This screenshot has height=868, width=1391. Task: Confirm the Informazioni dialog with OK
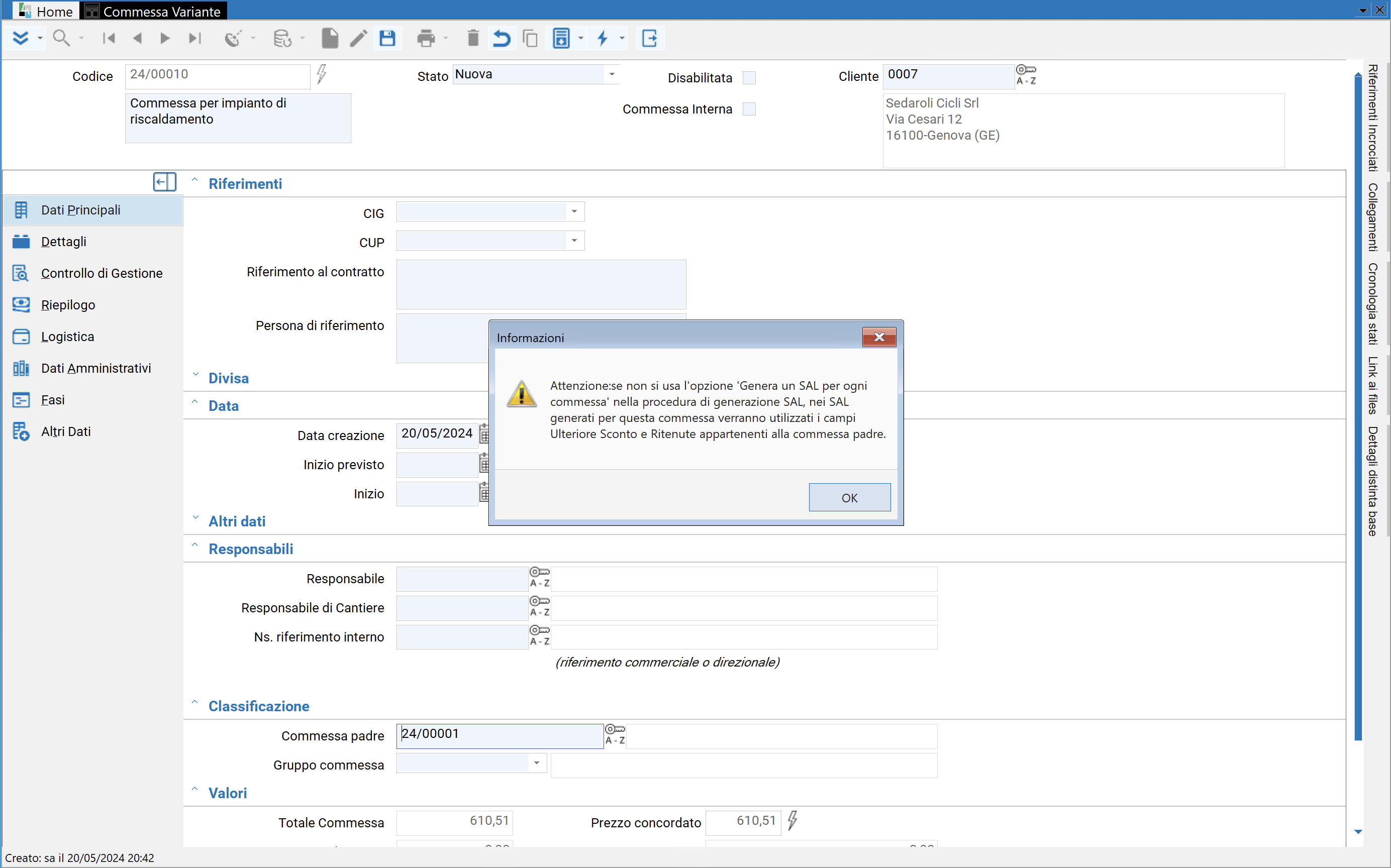point(849,498)
